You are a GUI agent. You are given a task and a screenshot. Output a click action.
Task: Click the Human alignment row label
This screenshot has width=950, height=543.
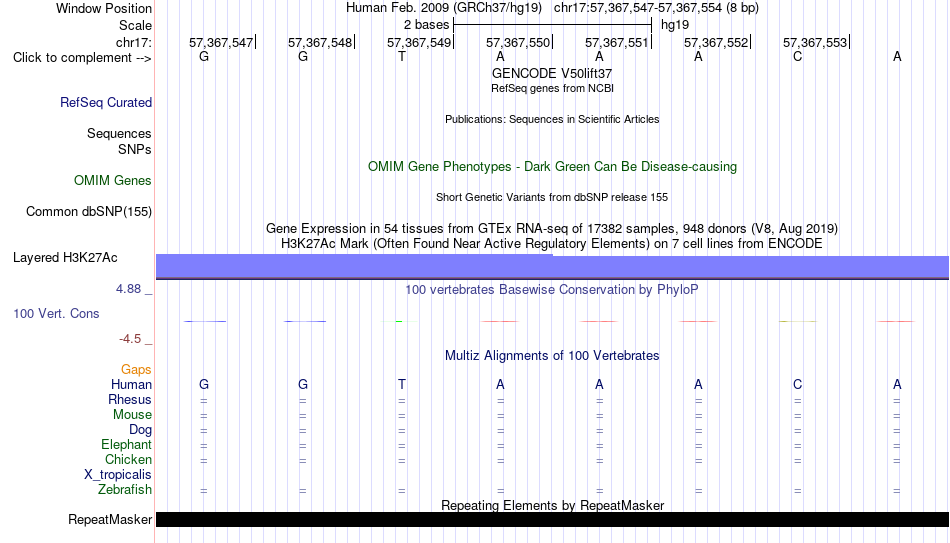coord(131,385)
